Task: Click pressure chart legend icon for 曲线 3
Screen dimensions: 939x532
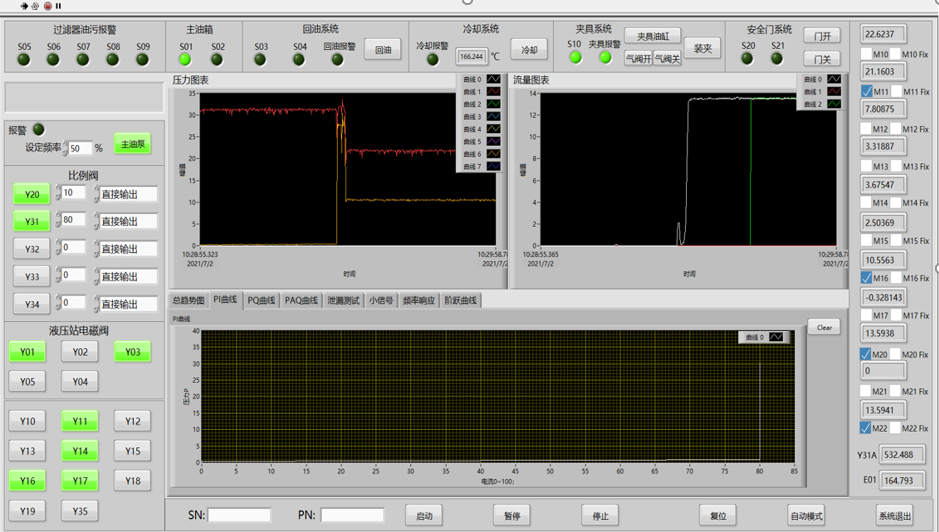Action: pyautogui.click(x=493, y=117)
